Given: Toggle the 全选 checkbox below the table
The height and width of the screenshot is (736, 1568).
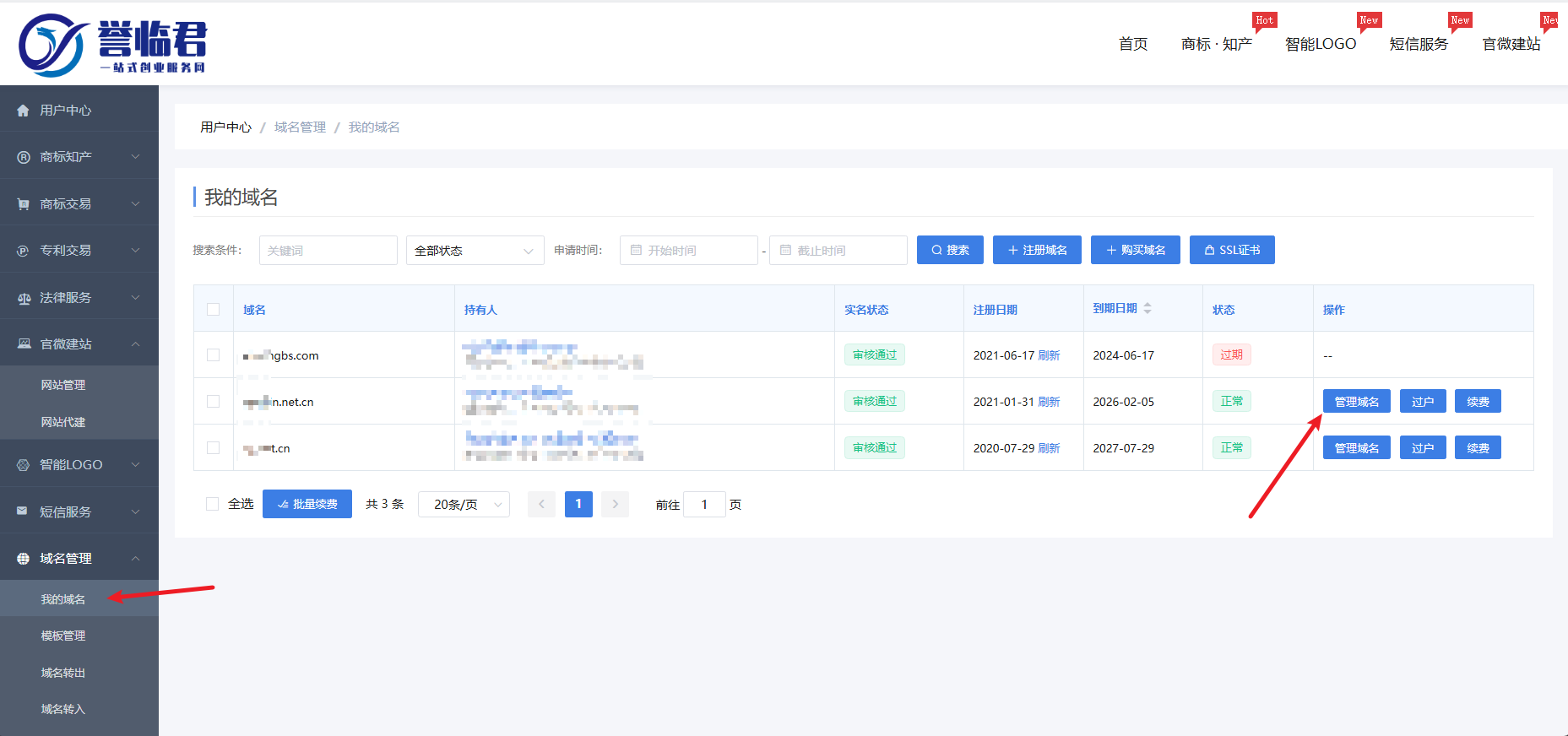Looking at the screenshot, I should coord(212,504).
